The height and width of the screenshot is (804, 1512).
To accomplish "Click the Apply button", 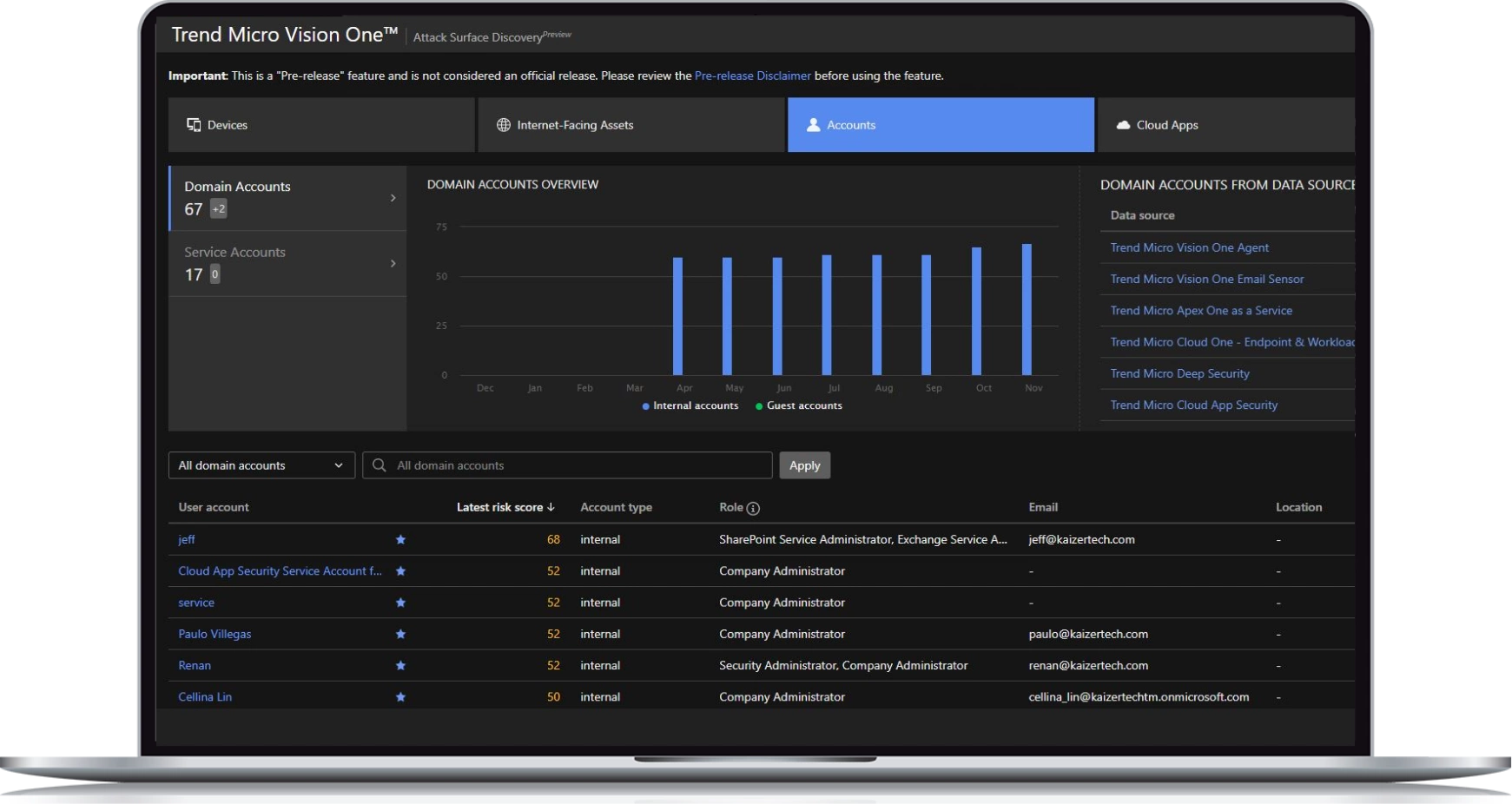I will [x=804, y=465].
